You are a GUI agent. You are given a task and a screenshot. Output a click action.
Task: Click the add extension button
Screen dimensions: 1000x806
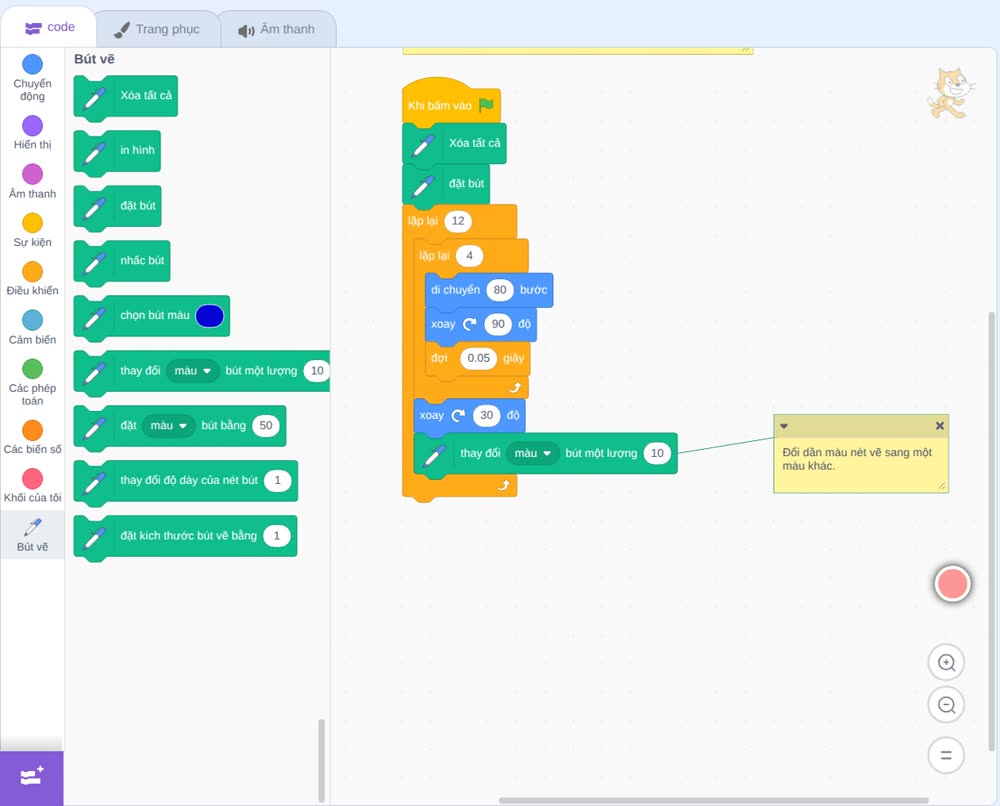pos(32,777)
